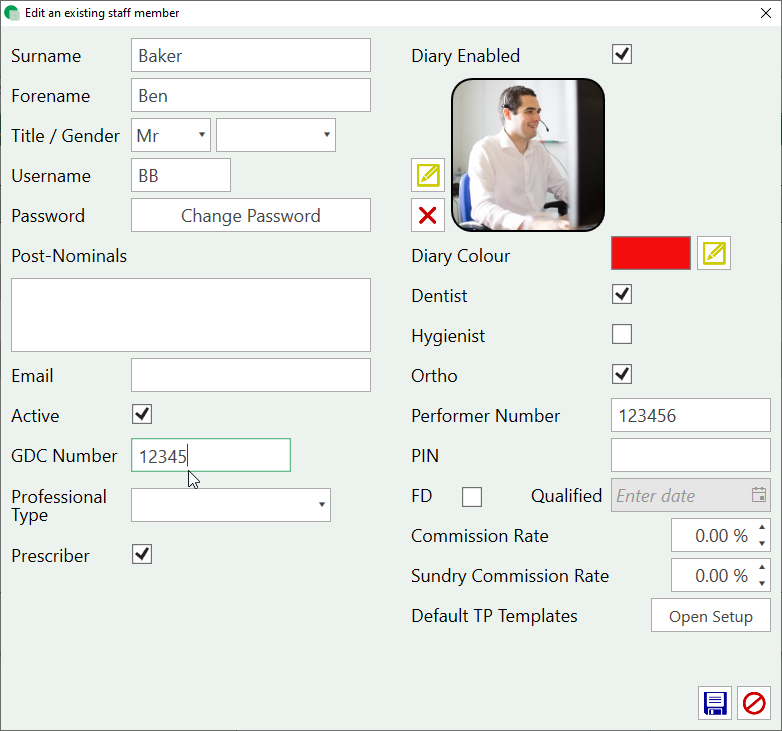Cancel editing with red prohibition icon
The width and height of the screenshot is (782, 731).
pyautogui.click(x=754, y=703)
